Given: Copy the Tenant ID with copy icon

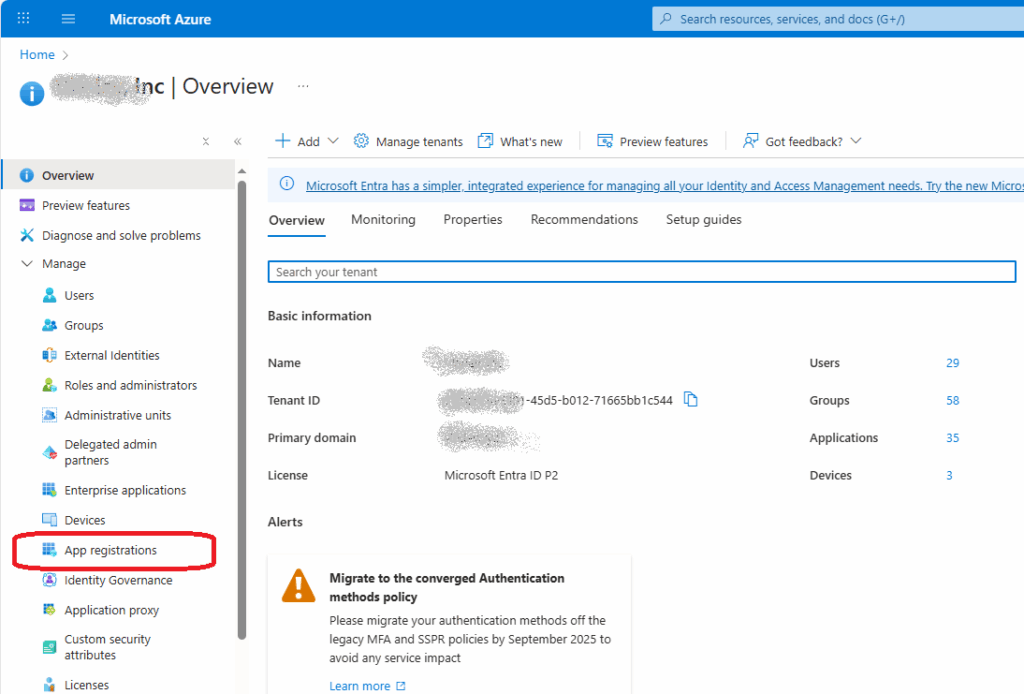Looking at the screenshot, I should (690, 400).
